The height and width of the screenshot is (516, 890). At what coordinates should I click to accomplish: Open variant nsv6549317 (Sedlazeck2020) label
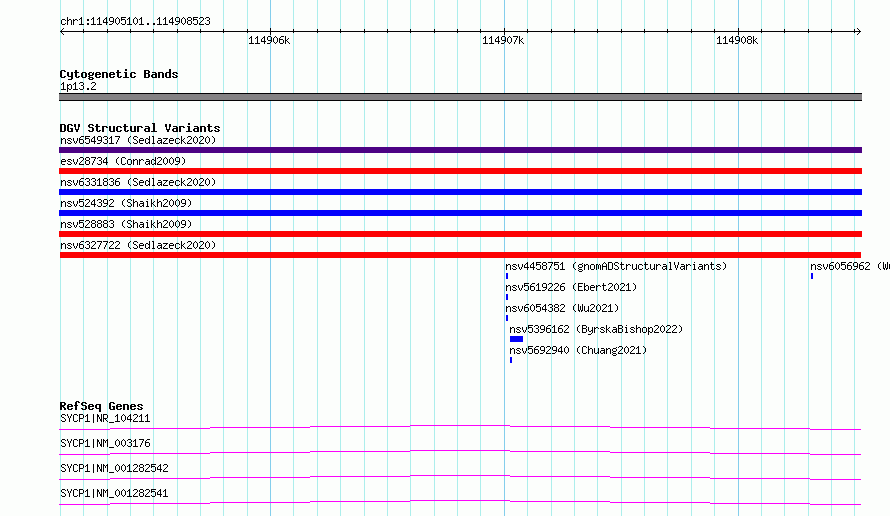click(138, 140)
